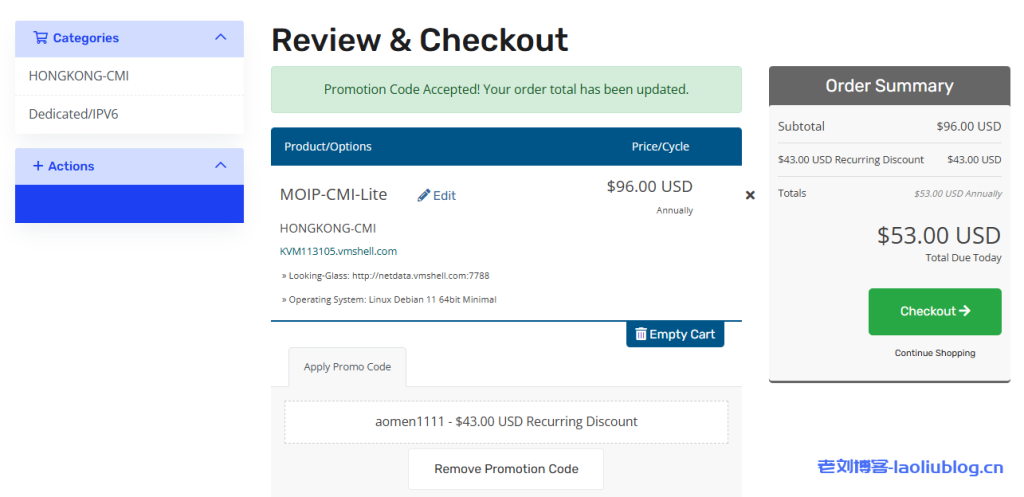Open the Dedicated/IPV6 category
This screenshot has height=497, width=1024.
click(x=74, y=114)
